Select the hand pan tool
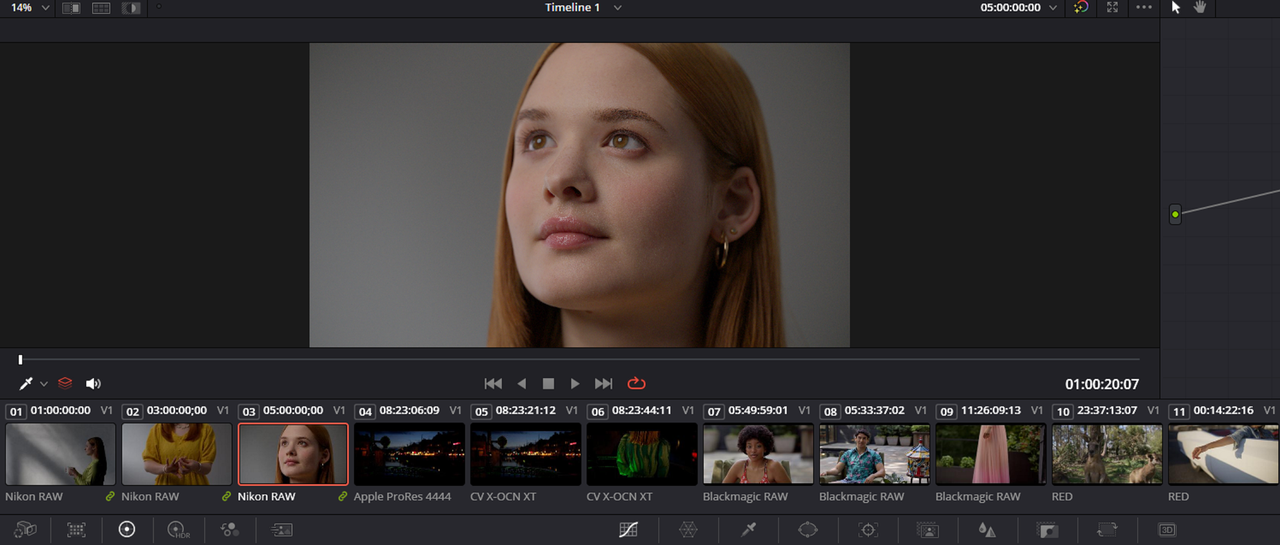The height and width of the screenshot is (545, 1280). tap(1200, 7)
